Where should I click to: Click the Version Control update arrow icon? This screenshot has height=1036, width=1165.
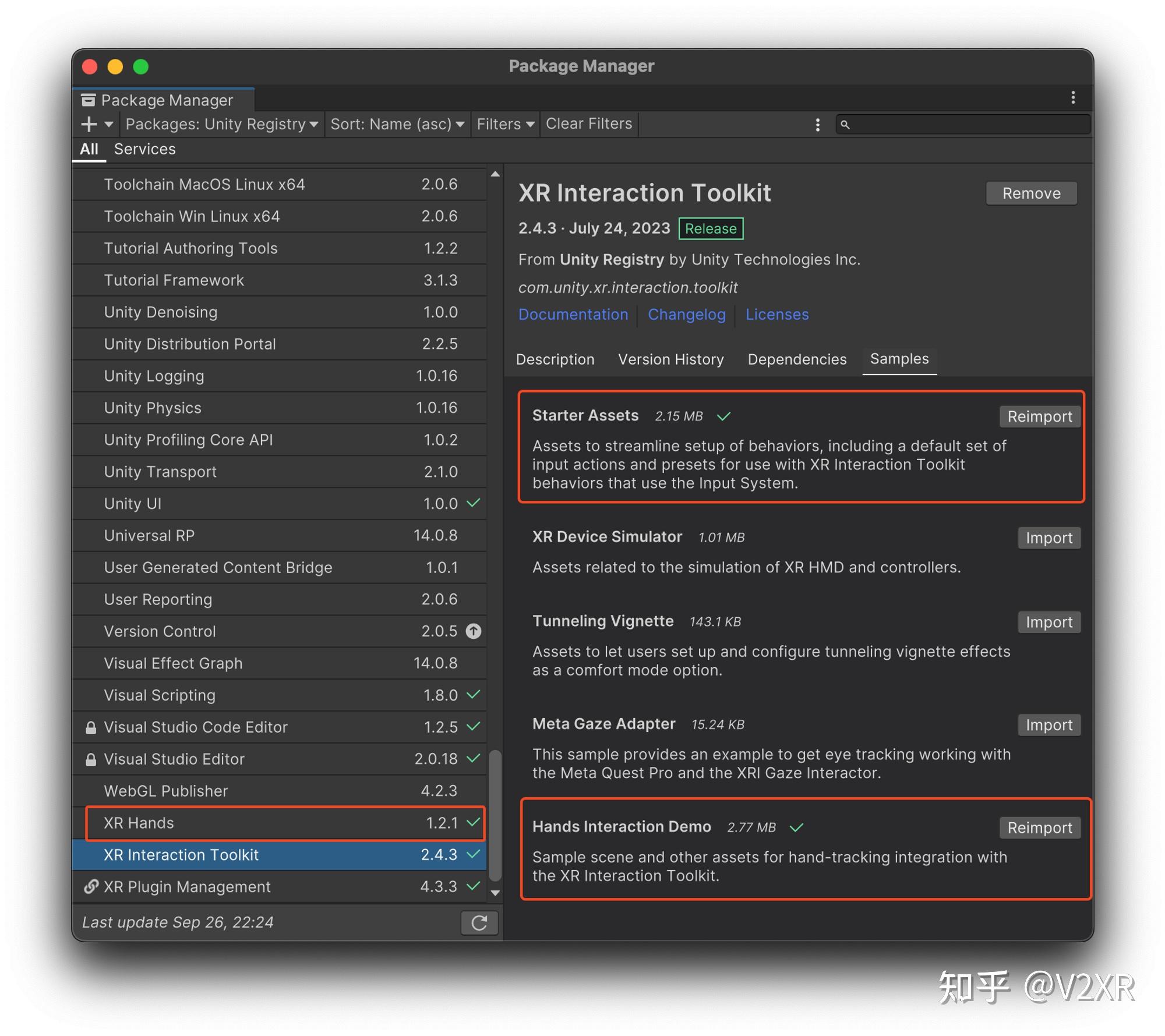(474, 631)
